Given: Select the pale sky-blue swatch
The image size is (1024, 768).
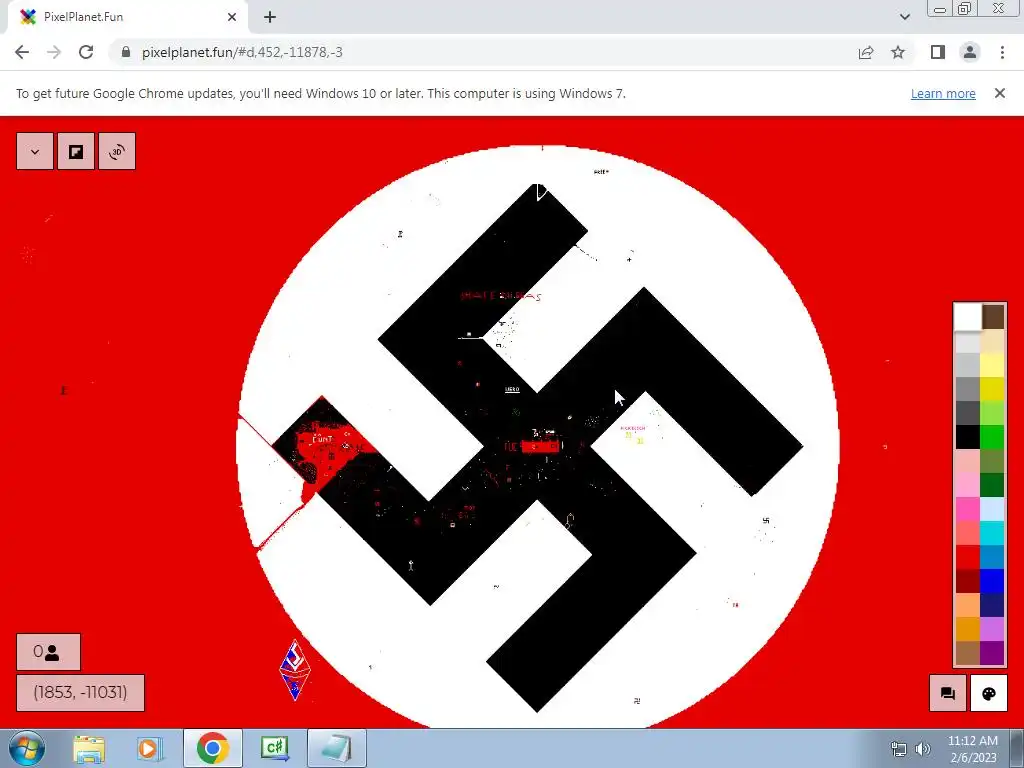Looking at the screenshot, I should tap(992, 509).
